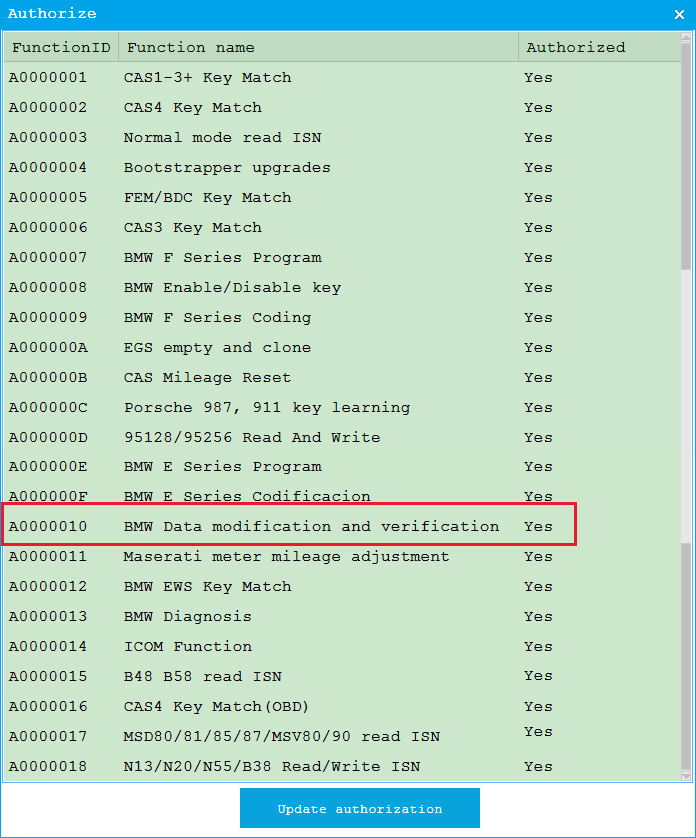This screenshot has height=838, width=696.
Task: Close the Authorize dialog window
Action: click(x=679, y=14)
